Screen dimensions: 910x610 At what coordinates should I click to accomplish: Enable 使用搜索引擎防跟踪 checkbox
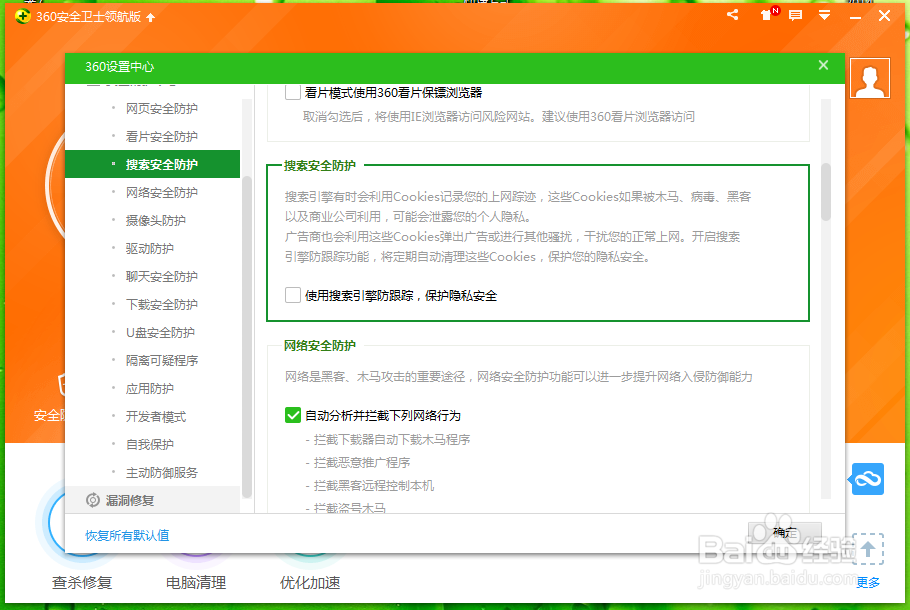(x=292, y=295)
